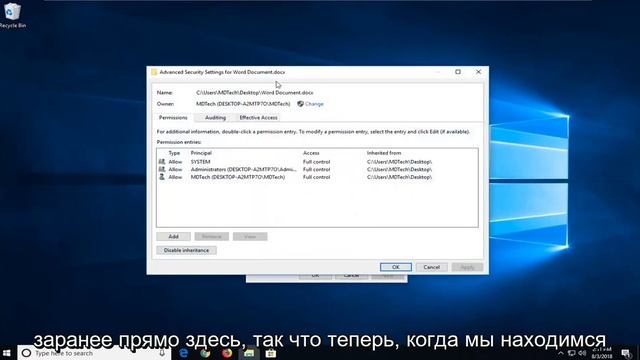Open the volume icon in the system tray
Image resolution: width=640 pixels, height=360 pixels.
point(582,353)
